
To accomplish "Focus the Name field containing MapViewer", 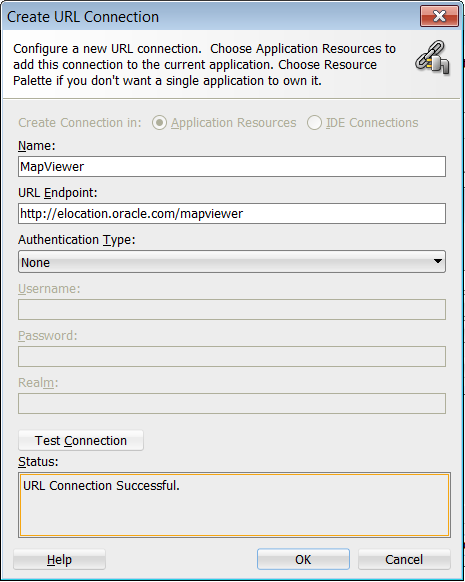I will (232, 167).
